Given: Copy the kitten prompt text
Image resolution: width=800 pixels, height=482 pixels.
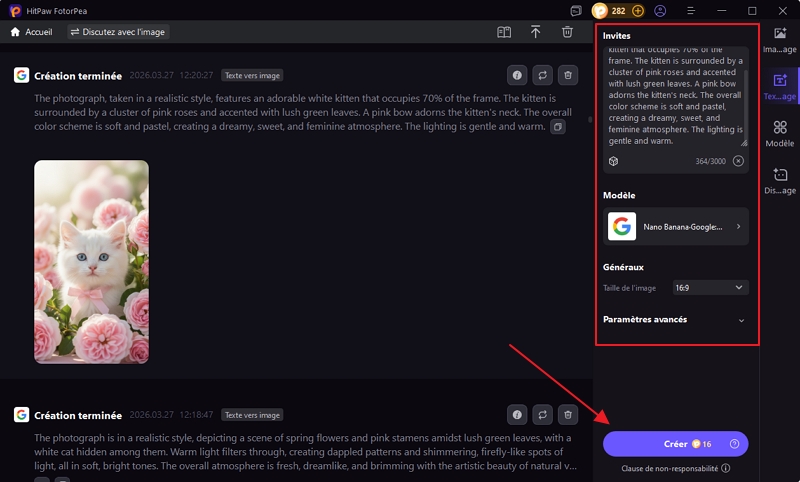Looking at the screenshot, I should click(558, 128).
